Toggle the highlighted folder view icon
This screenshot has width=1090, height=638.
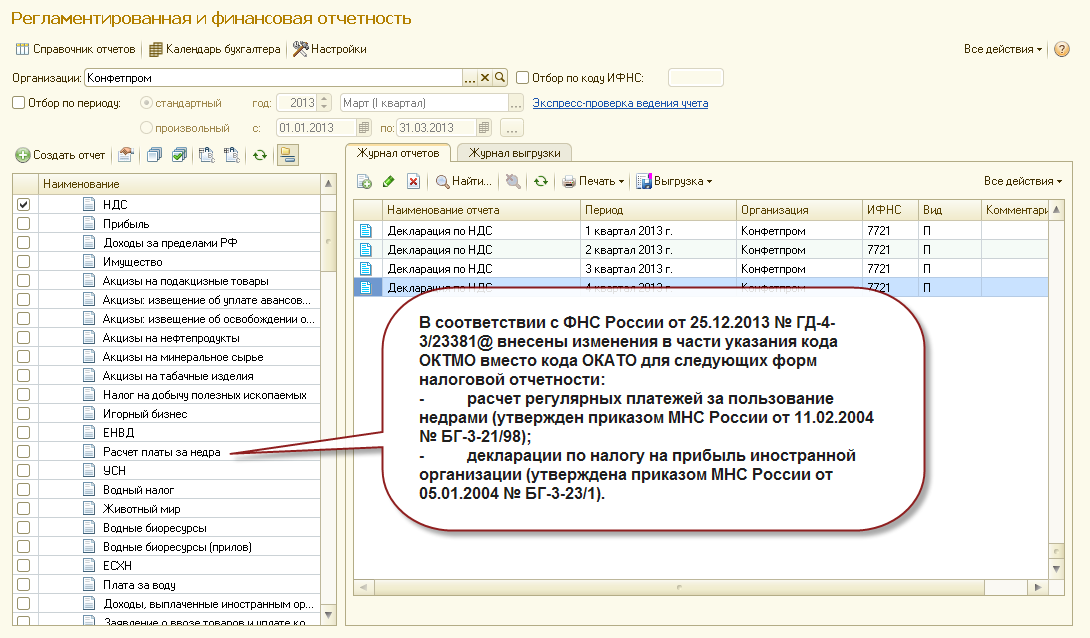point(287,155)
